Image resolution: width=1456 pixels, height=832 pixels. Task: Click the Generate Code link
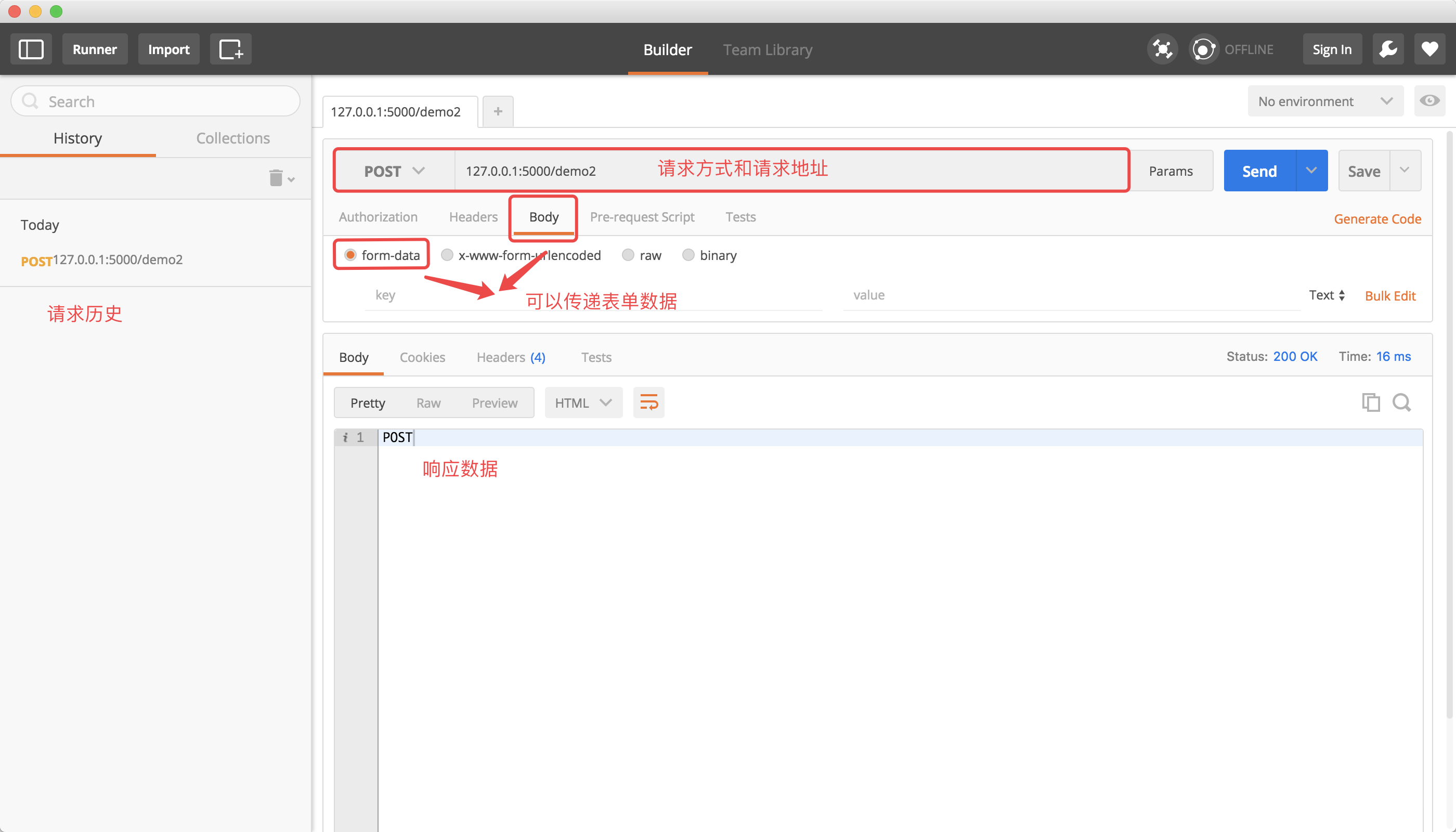tap(1376, 219)
